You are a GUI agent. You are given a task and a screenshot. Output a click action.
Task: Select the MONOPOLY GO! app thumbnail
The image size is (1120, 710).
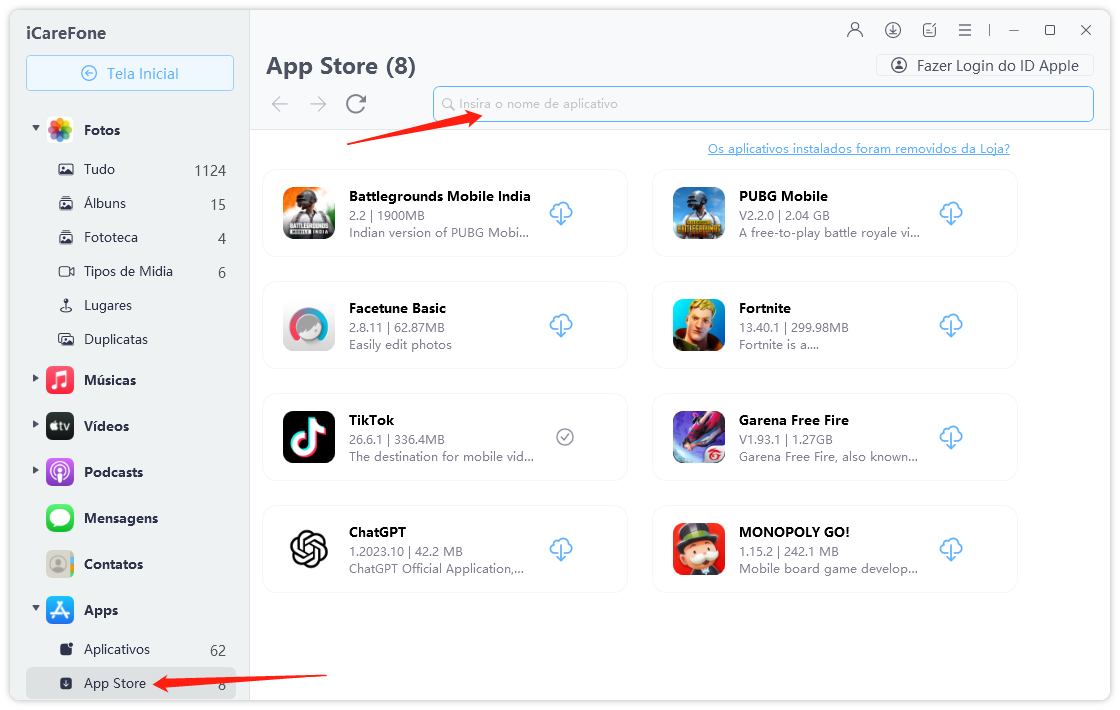click(699, 549)
